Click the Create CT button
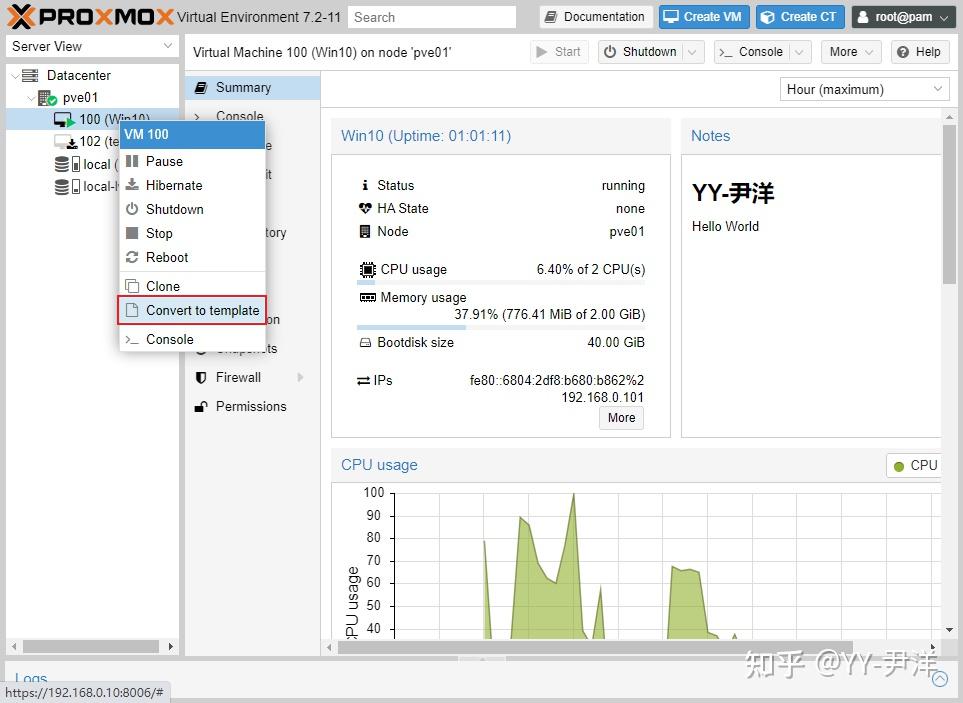 click(800, 17)
